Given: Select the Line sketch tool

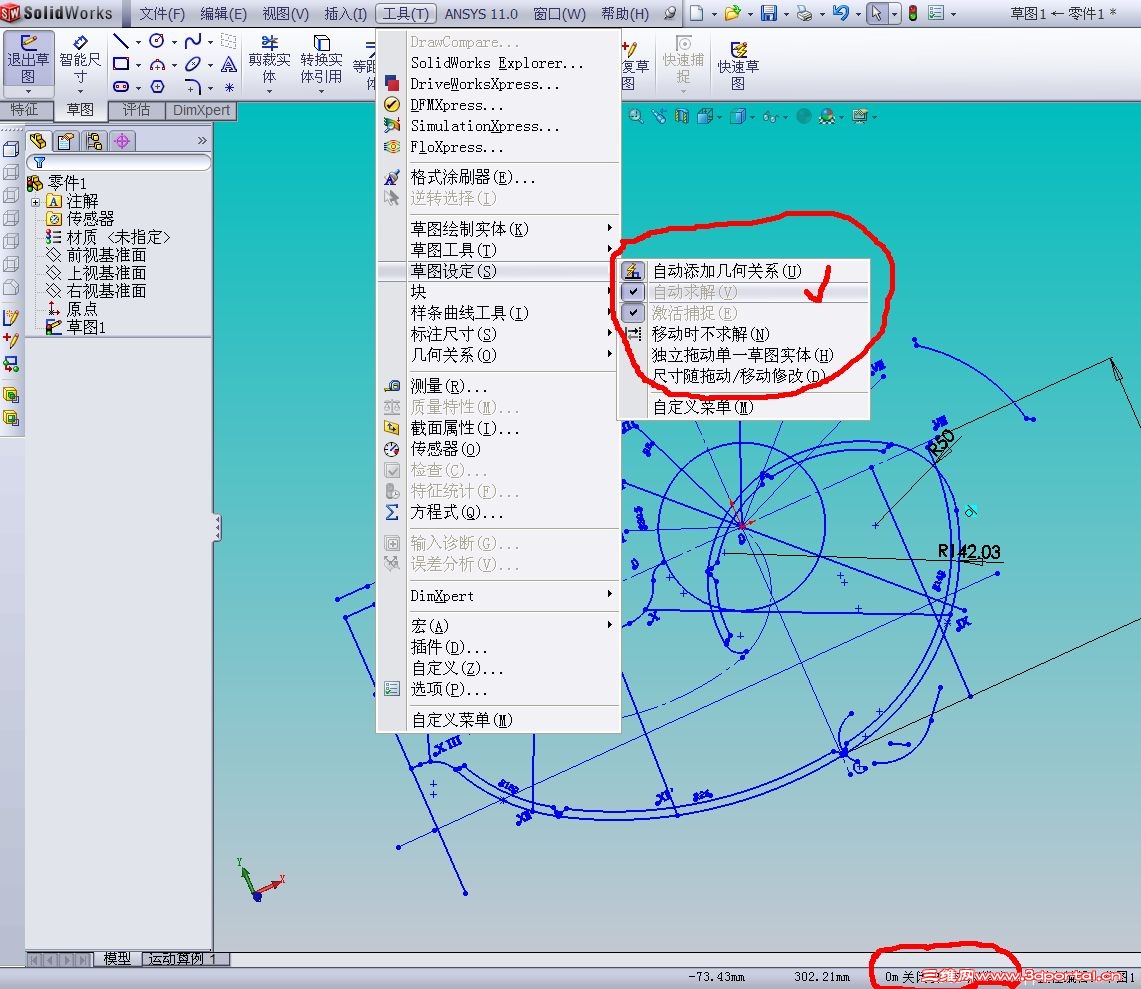Looking at the screenshot, I should coord(121,41).
